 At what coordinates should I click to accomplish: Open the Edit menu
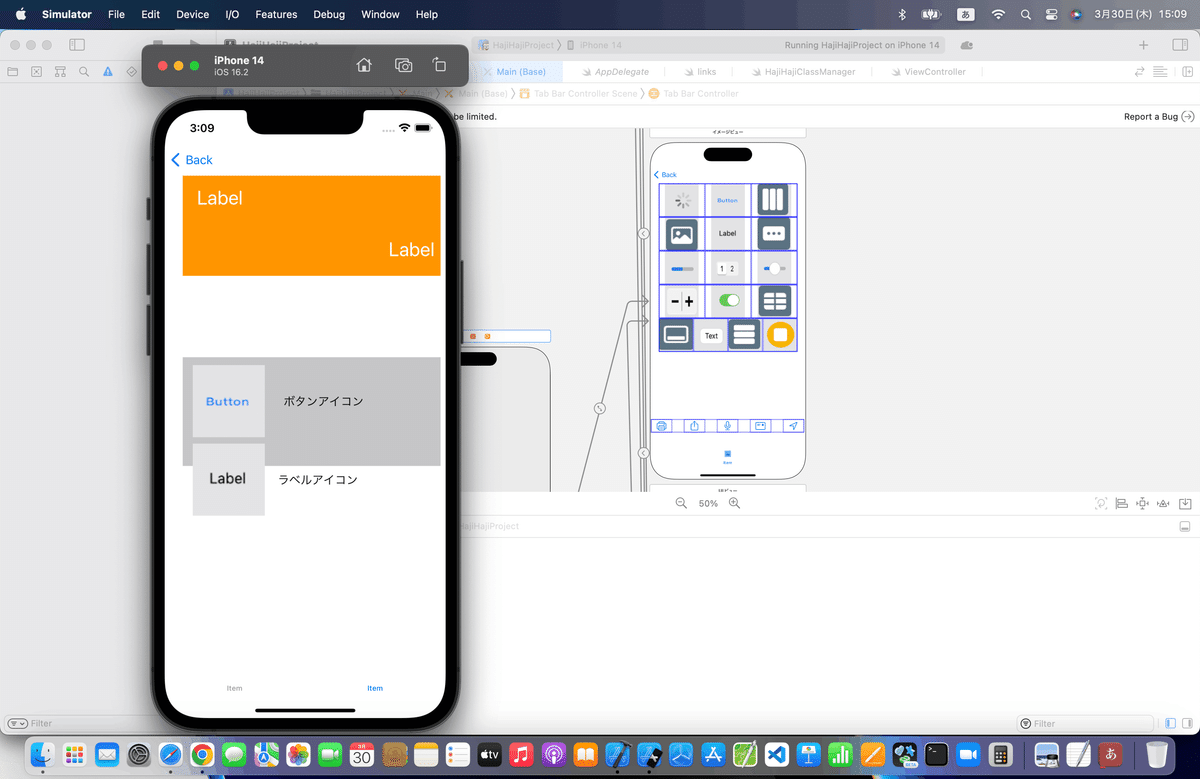(x=150, y=14)
